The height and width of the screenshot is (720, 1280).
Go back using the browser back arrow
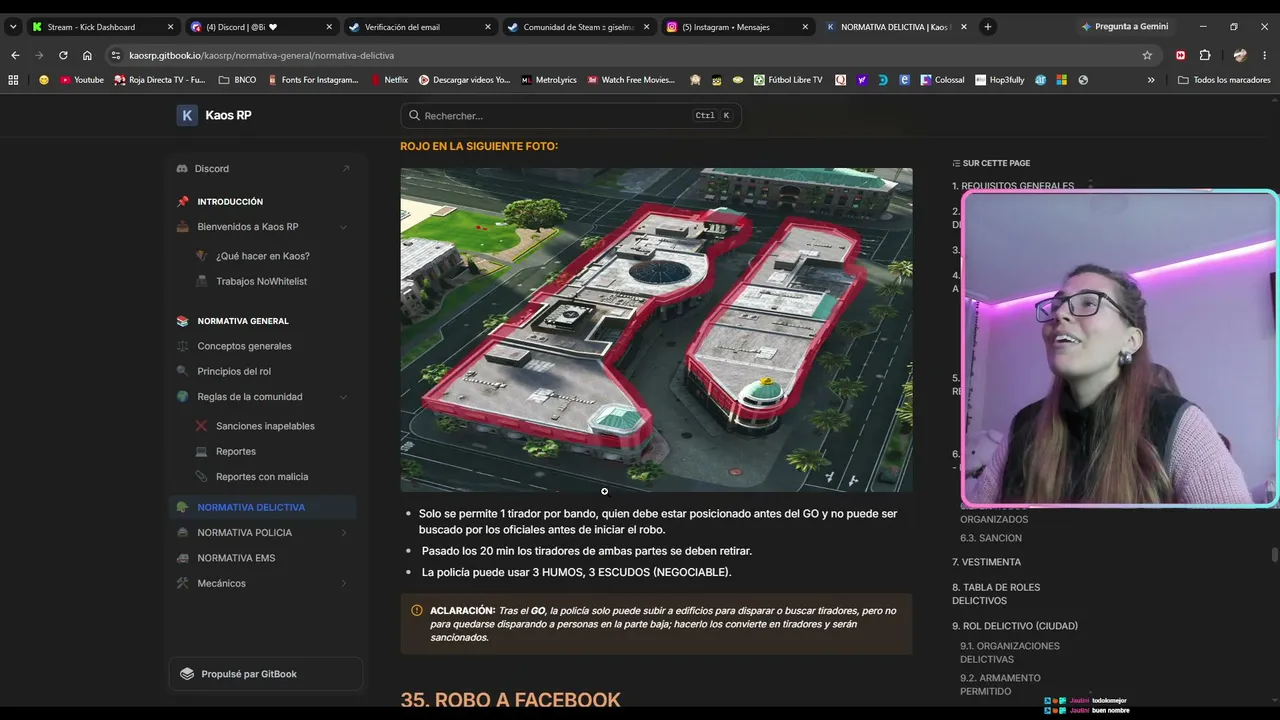[x=15, y=55]
